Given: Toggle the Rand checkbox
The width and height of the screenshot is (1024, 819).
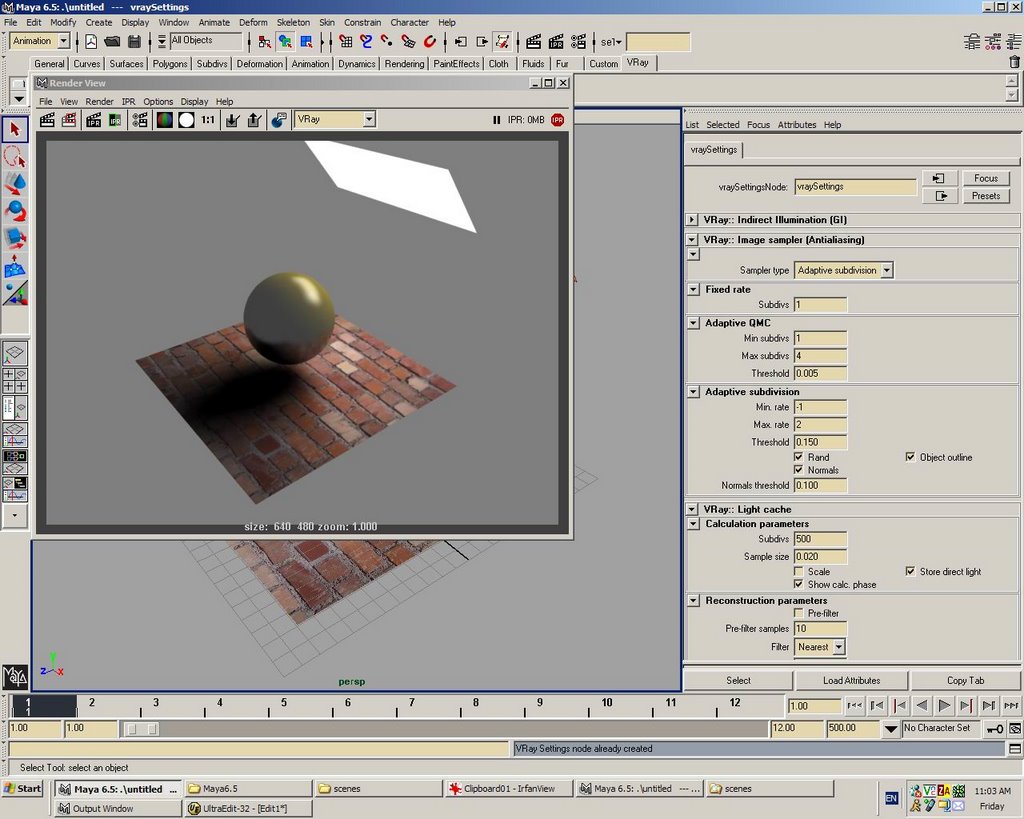Looking at the screenshot, I should coord(798,457).
